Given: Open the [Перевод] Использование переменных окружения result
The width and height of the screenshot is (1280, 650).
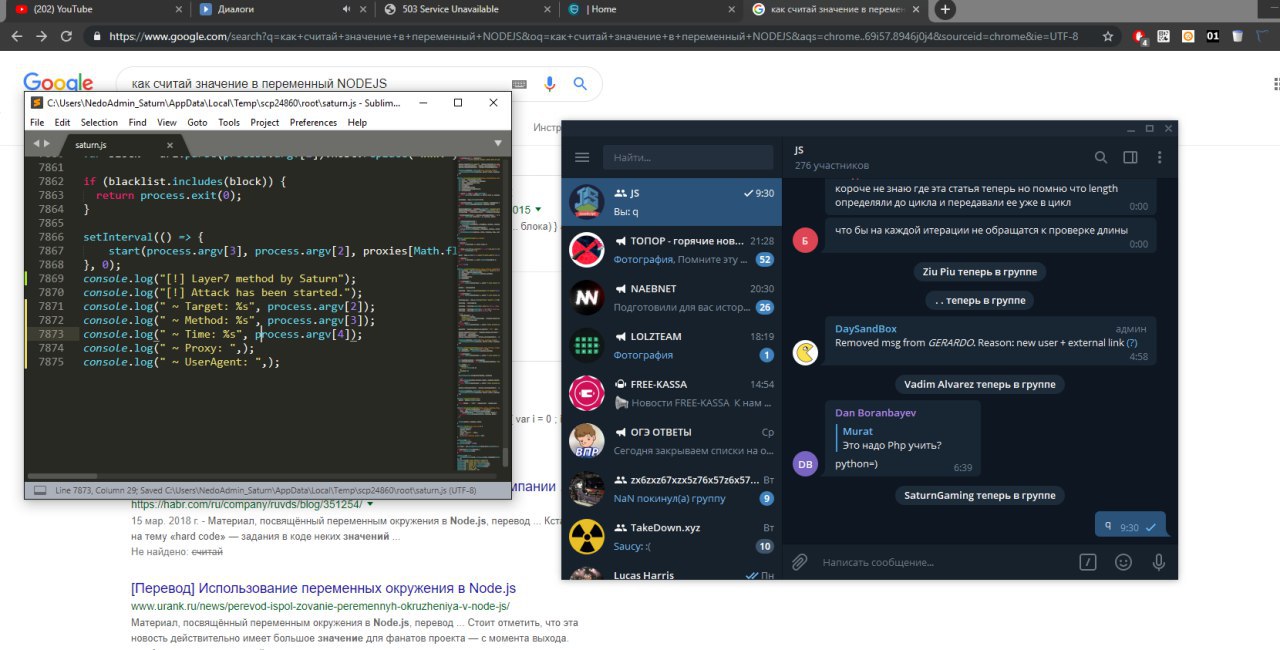Looking at the screenshot, I should pyautogui.click(x=323, y=588).
